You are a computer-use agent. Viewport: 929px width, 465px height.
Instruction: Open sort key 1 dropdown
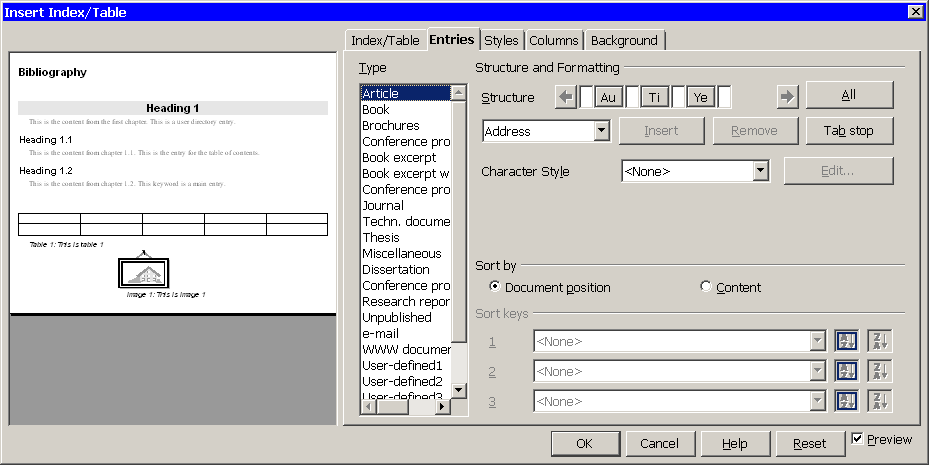(x=818, y=341)
